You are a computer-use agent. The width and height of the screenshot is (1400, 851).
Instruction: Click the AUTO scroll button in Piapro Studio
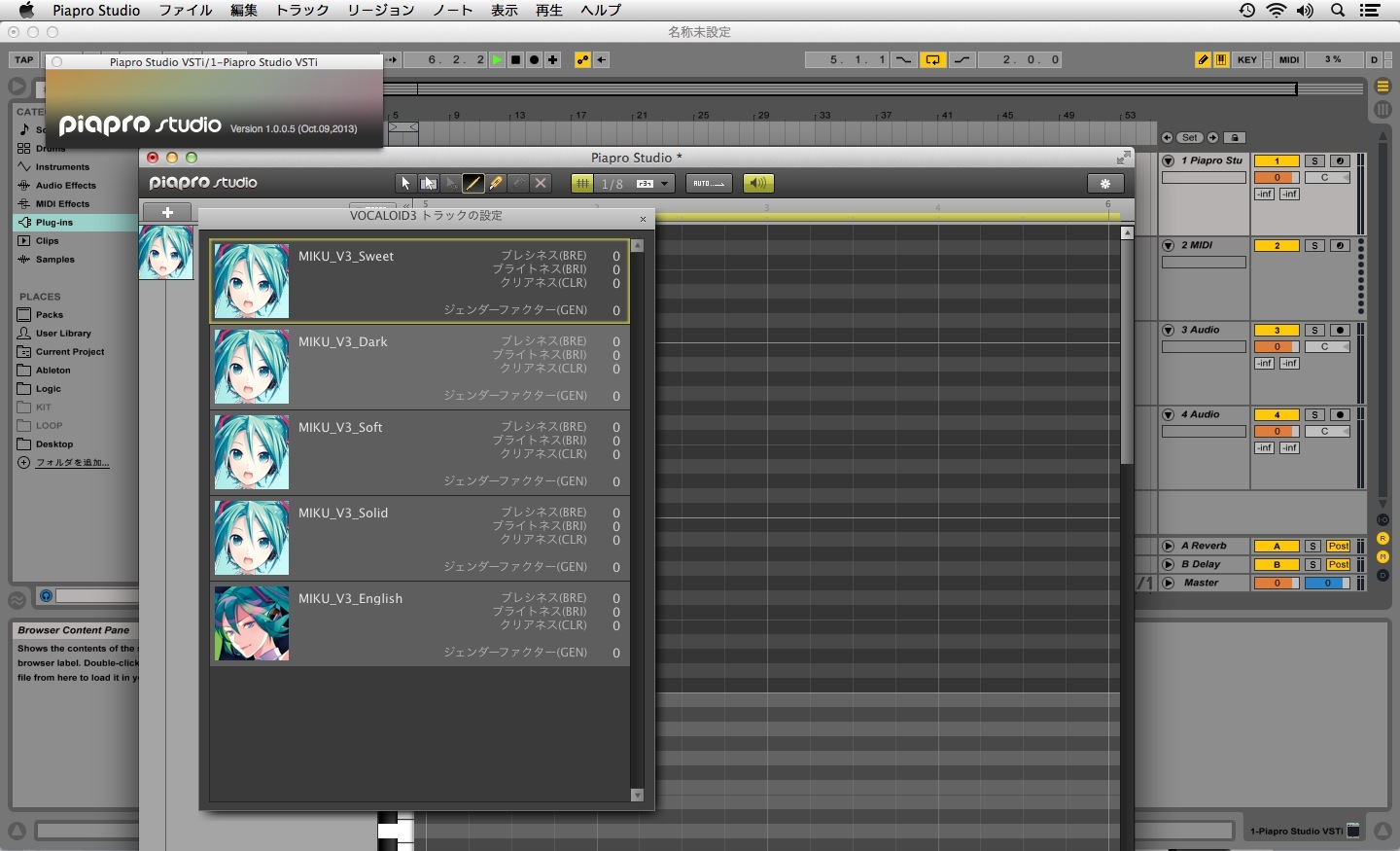(x=709, y=183)
